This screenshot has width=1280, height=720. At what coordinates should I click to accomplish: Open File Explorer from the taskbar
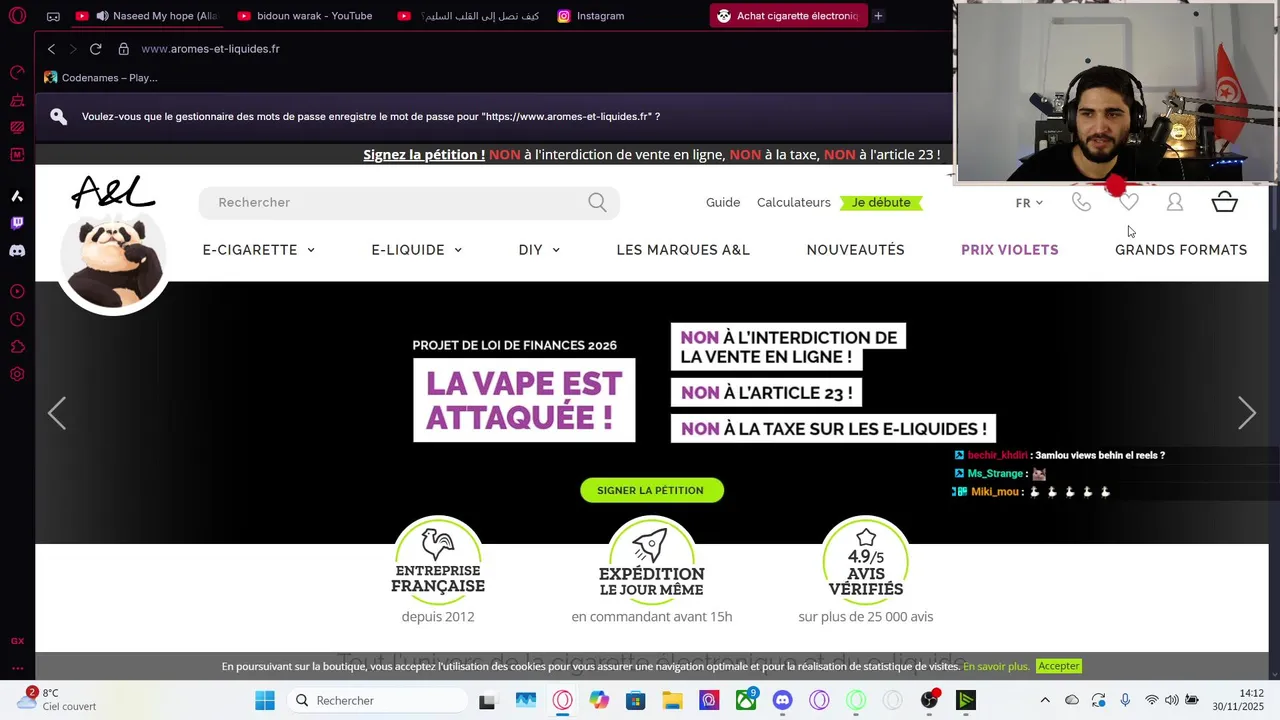coord(672,700)
